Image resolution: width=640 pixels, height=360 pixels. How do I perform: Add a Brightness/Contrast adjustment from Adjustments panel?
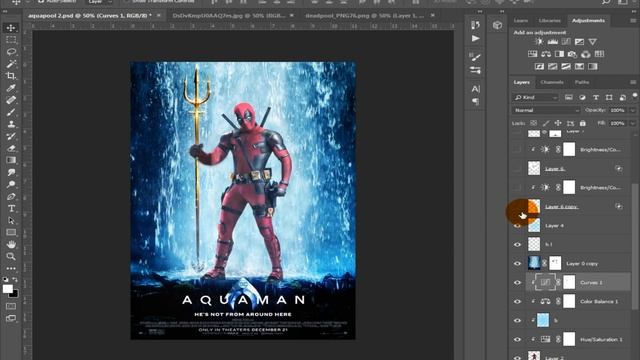pos(539,41)
